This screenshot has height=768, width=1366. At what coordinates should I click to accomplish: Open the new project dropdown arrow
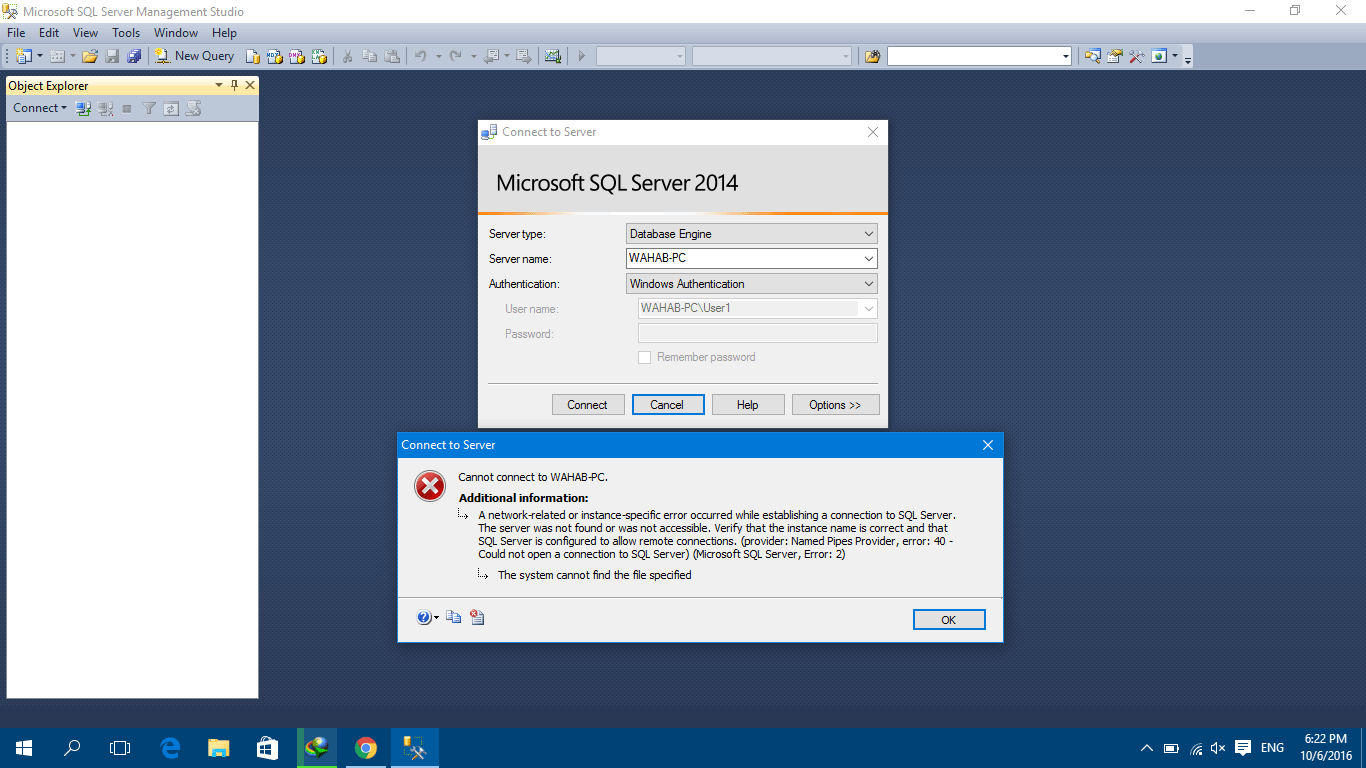[40, 56]
